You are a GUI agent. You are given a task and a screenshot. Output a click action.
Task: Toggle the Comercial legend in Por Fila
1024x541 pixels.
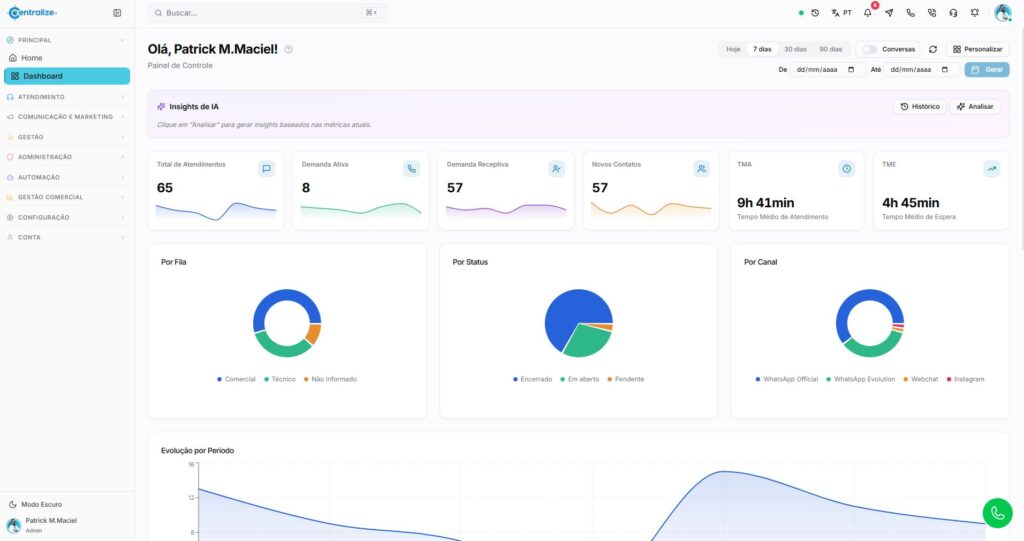click(x=236, y=379)
